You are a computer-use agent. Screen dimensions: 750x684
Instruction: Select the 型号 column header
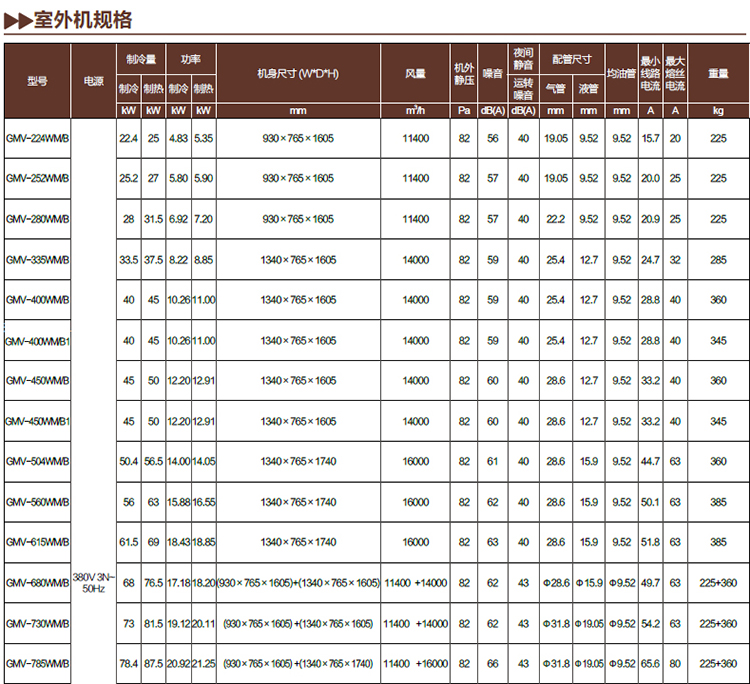(x=36, y=80)
